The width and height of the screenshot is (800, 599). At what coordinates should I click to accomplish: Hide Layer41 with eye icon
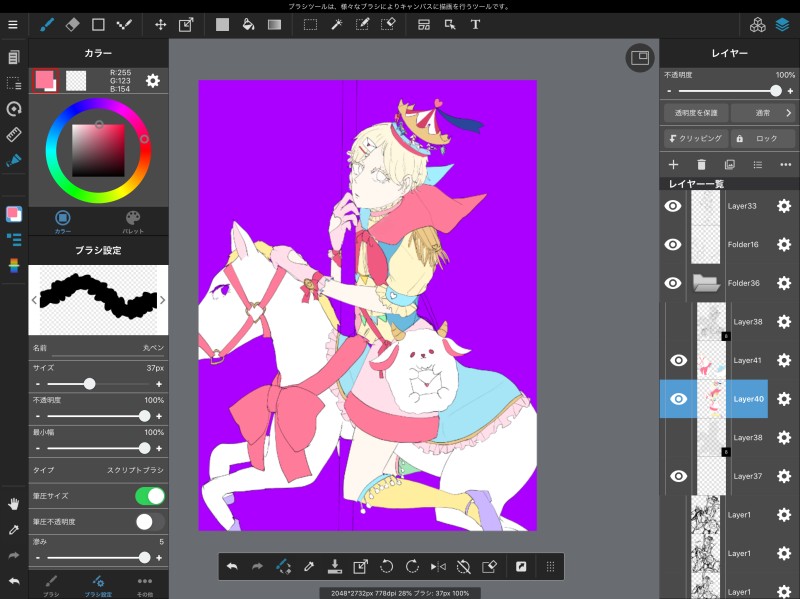pos(679,360)
